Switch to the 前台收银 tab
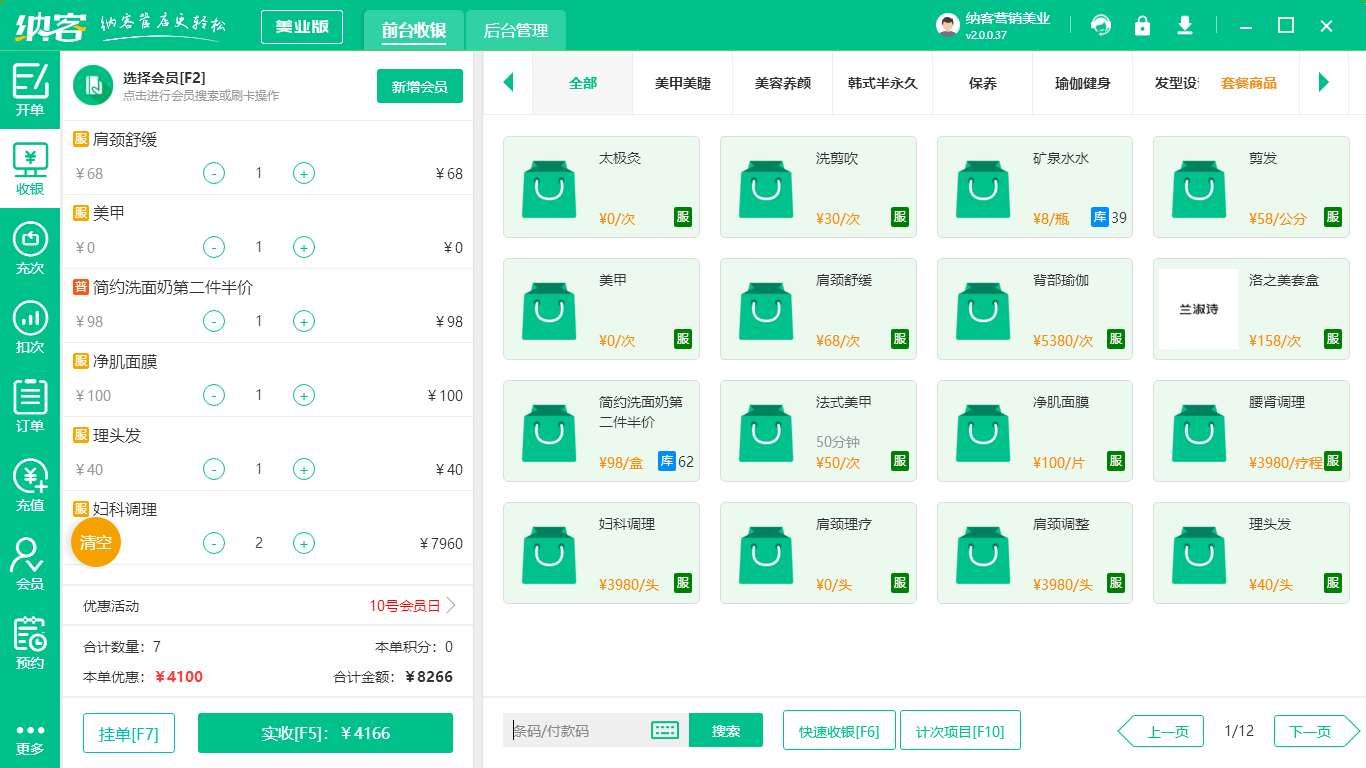The height and width of the screenshot is (768, 1366). pyautogui.click(x=414, y=30)
